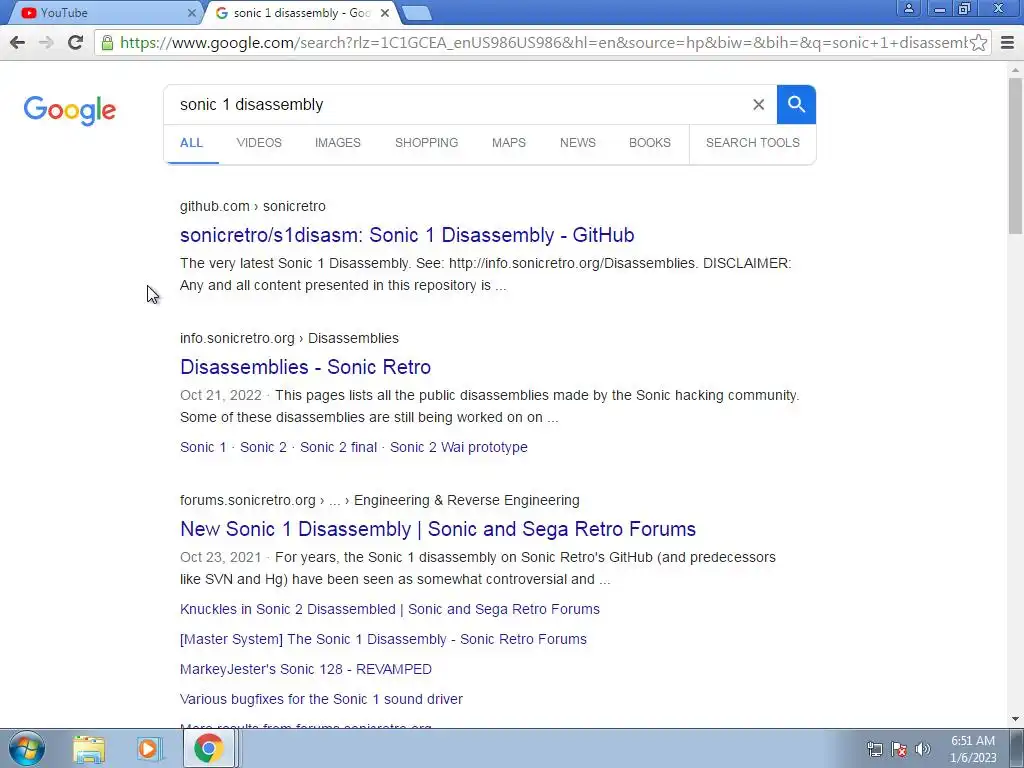The width and height of the screenshot is (1024, 768).
Task: Switch to MAPS results
Action: point(509,143)
